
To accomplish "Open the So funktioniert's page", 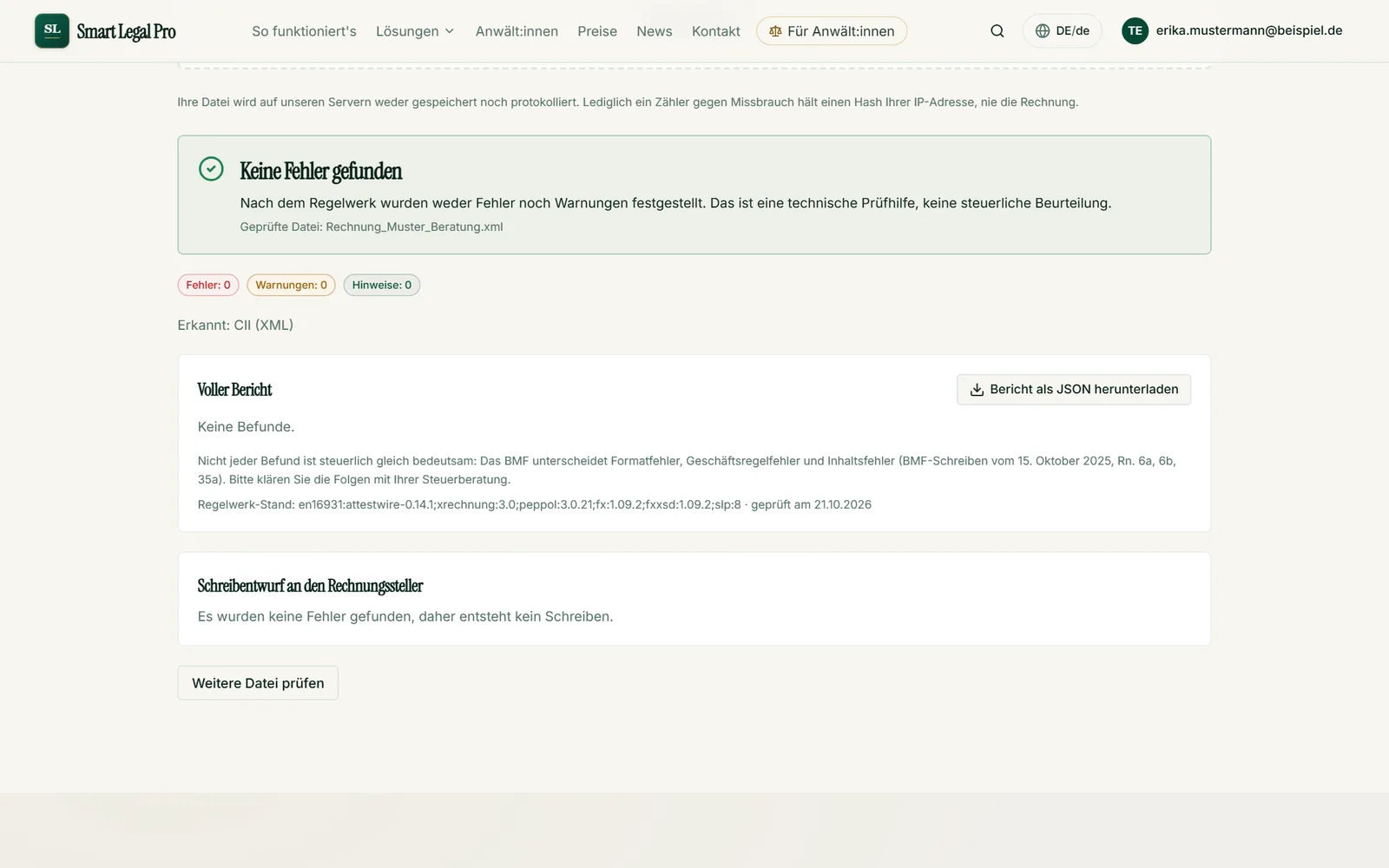I will [304, 31].
